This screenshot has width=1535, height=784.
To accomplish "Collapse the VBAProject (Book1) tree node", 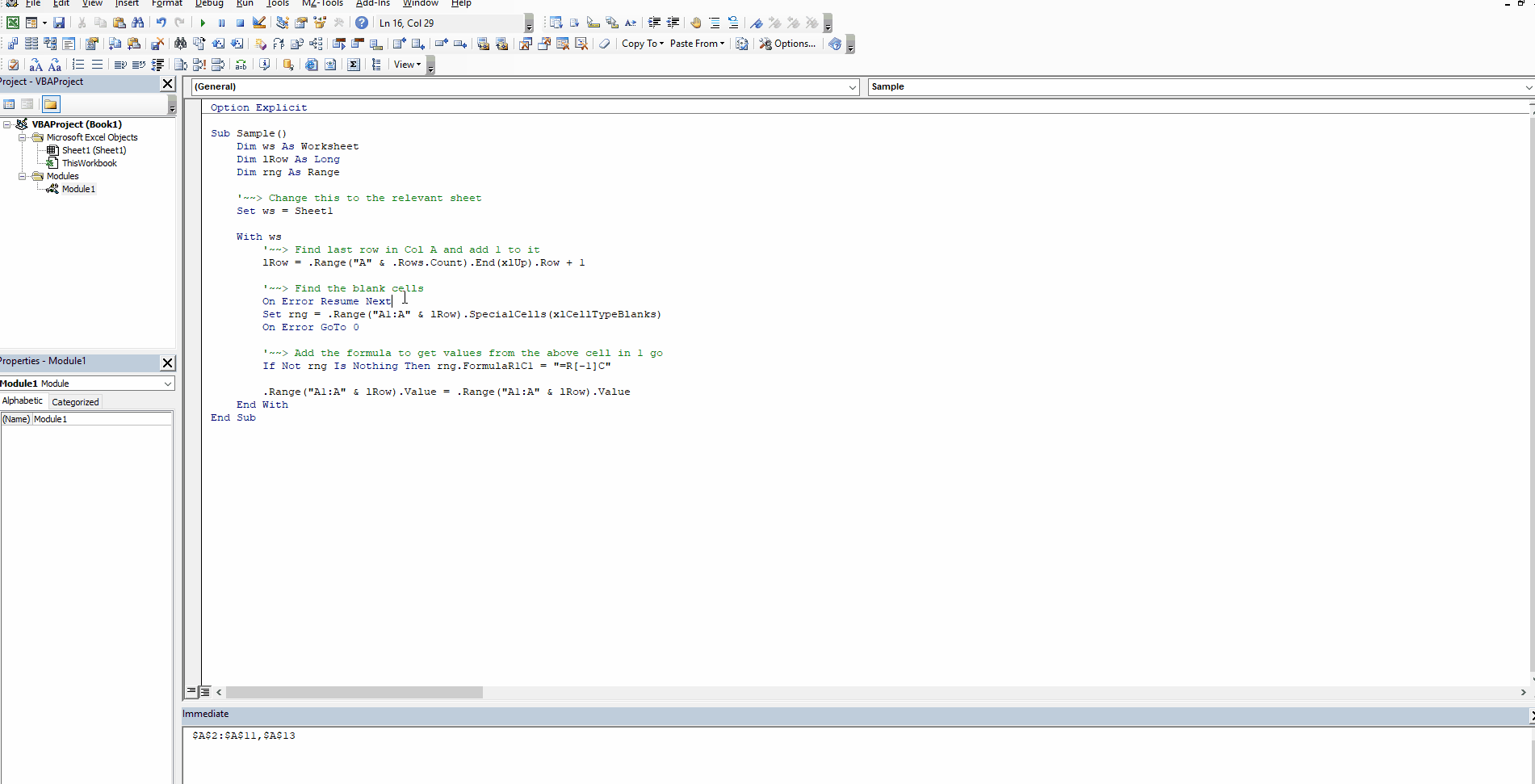I will 7,124.
